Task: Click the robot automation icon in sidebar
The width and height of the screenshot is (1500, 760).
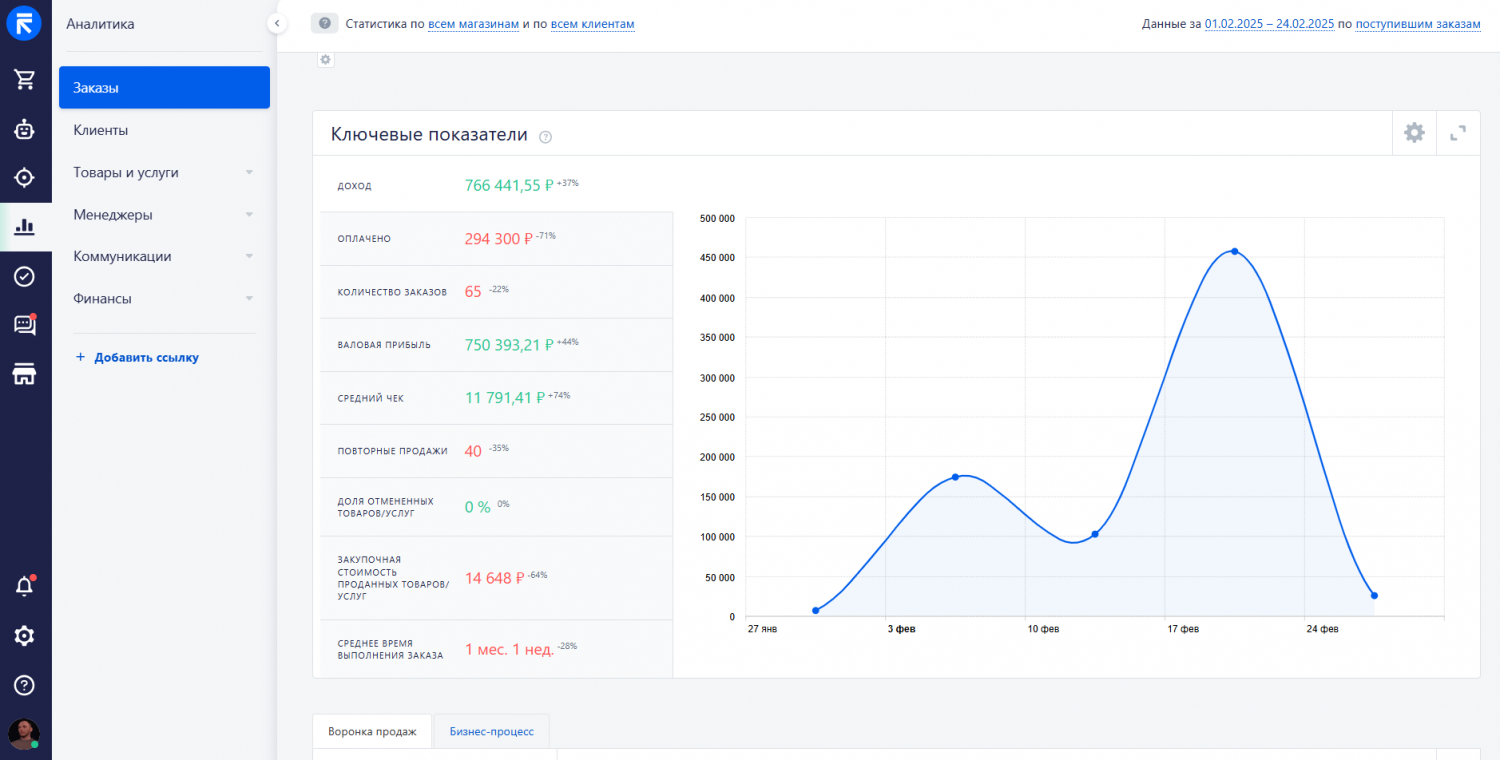Action: pos(25,129)
